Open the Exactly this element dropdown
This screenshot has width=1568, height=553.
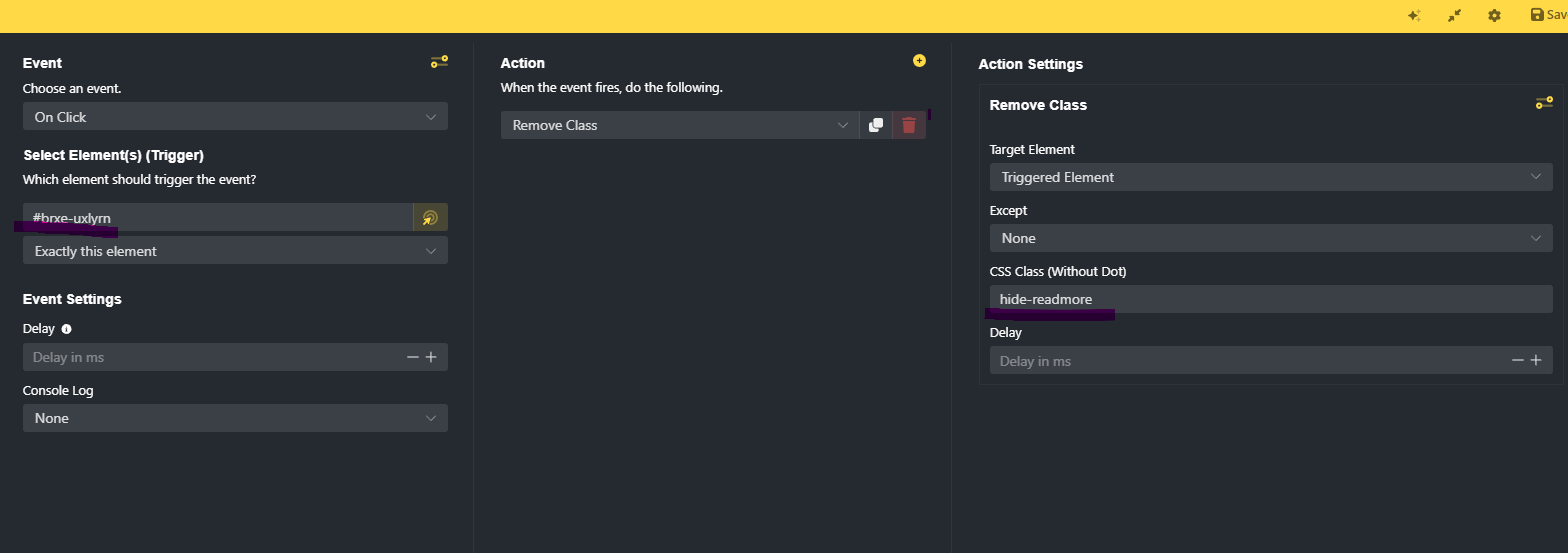(235, 250)
